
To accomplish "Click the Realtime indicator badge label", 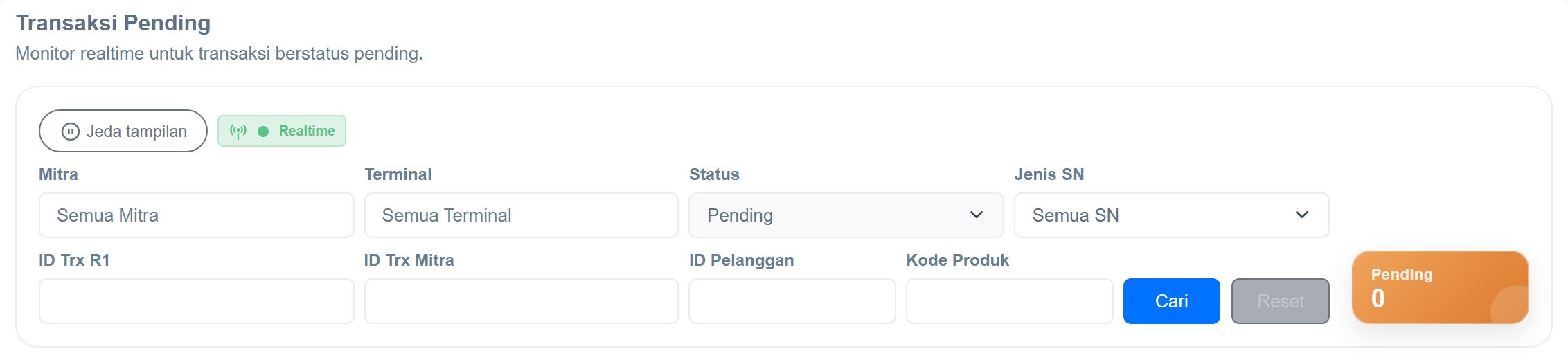I will (307, 131).
